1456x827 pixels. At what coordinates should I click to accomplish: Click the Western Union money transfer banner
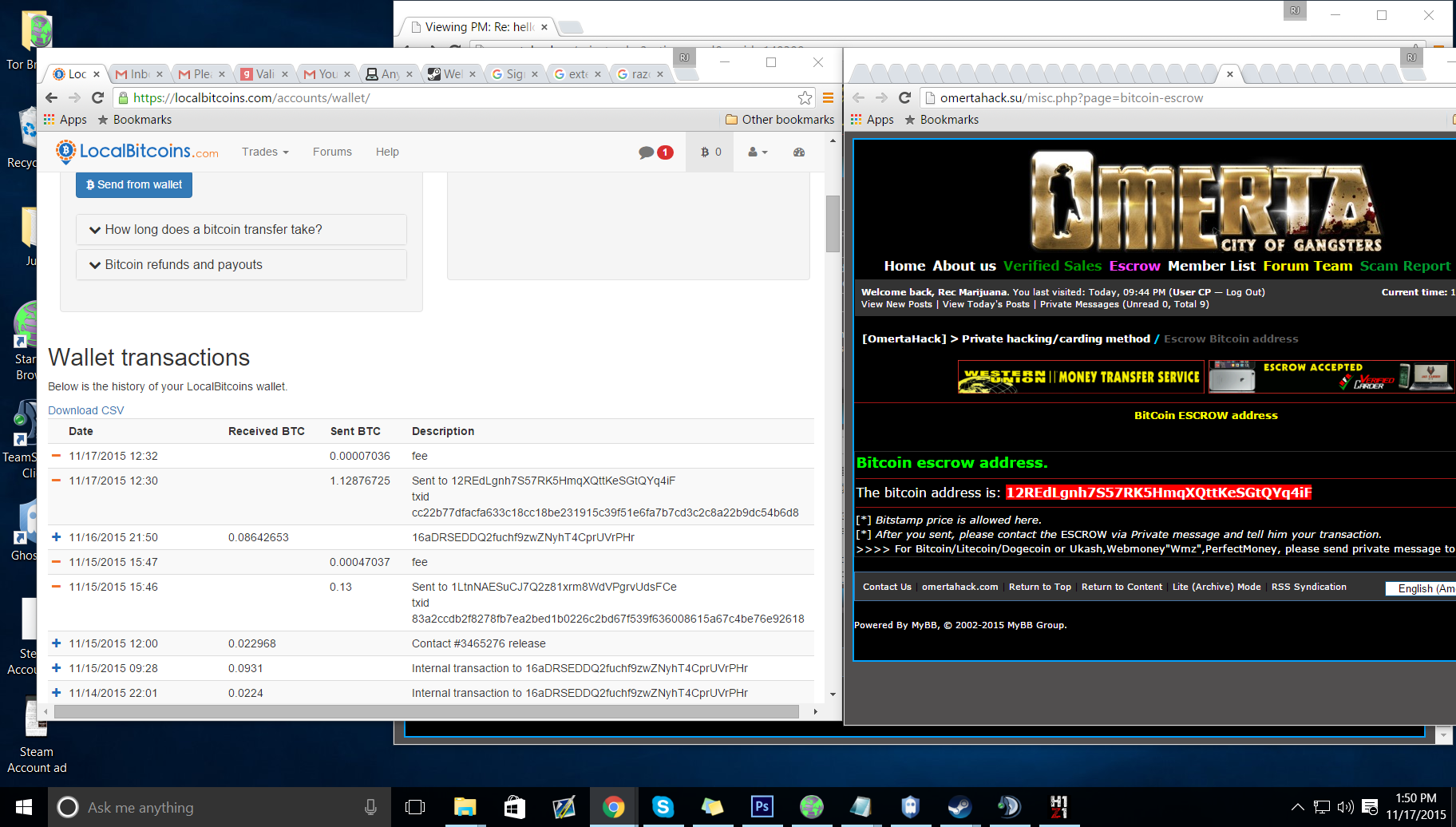click(x=1081, y=377)
